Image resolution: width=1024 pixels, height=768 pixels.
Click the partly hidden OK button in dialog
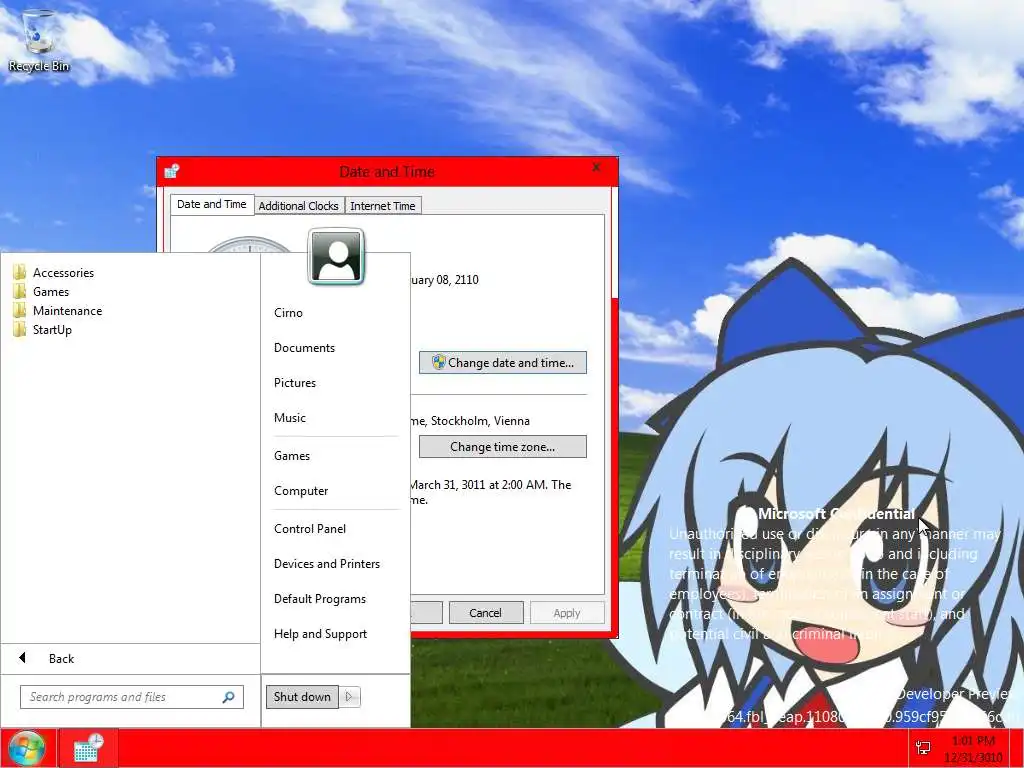pos(426,613)
